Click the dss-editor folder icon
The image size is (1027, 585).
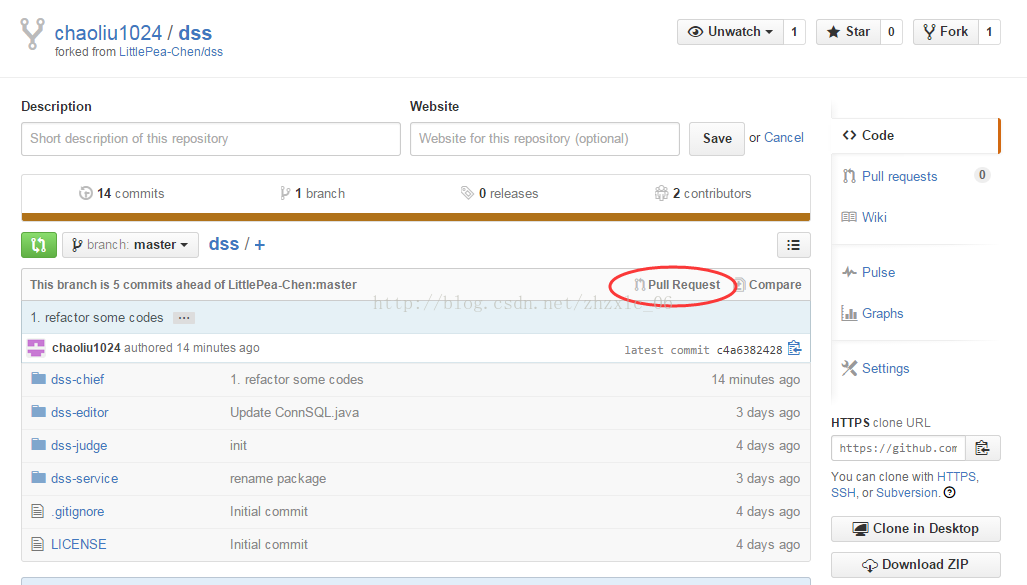tap(39, 411)
